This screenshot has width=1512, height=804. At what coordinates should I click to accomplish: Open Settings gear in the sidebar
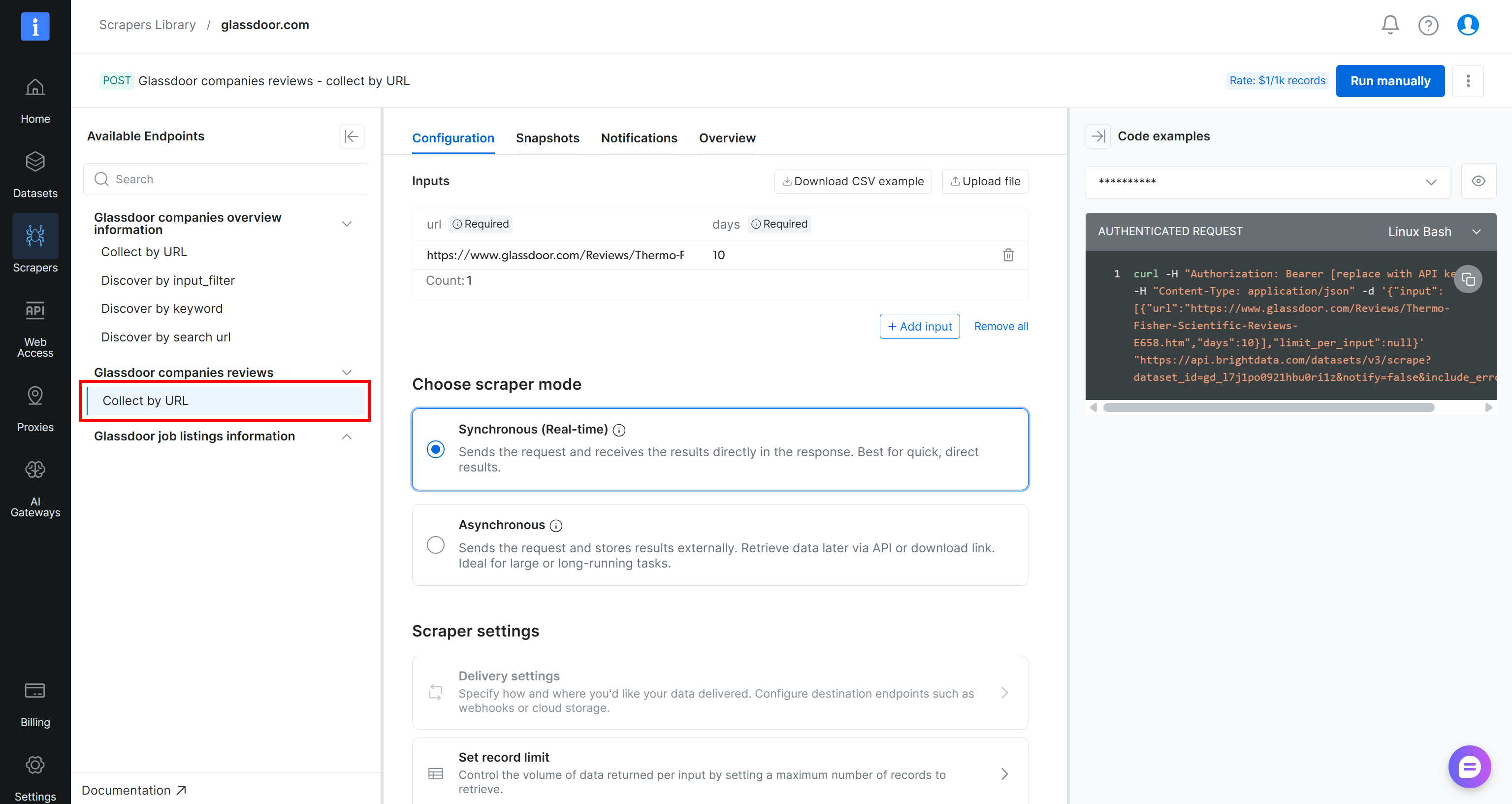pyautogui.click(x=35, y=778)
